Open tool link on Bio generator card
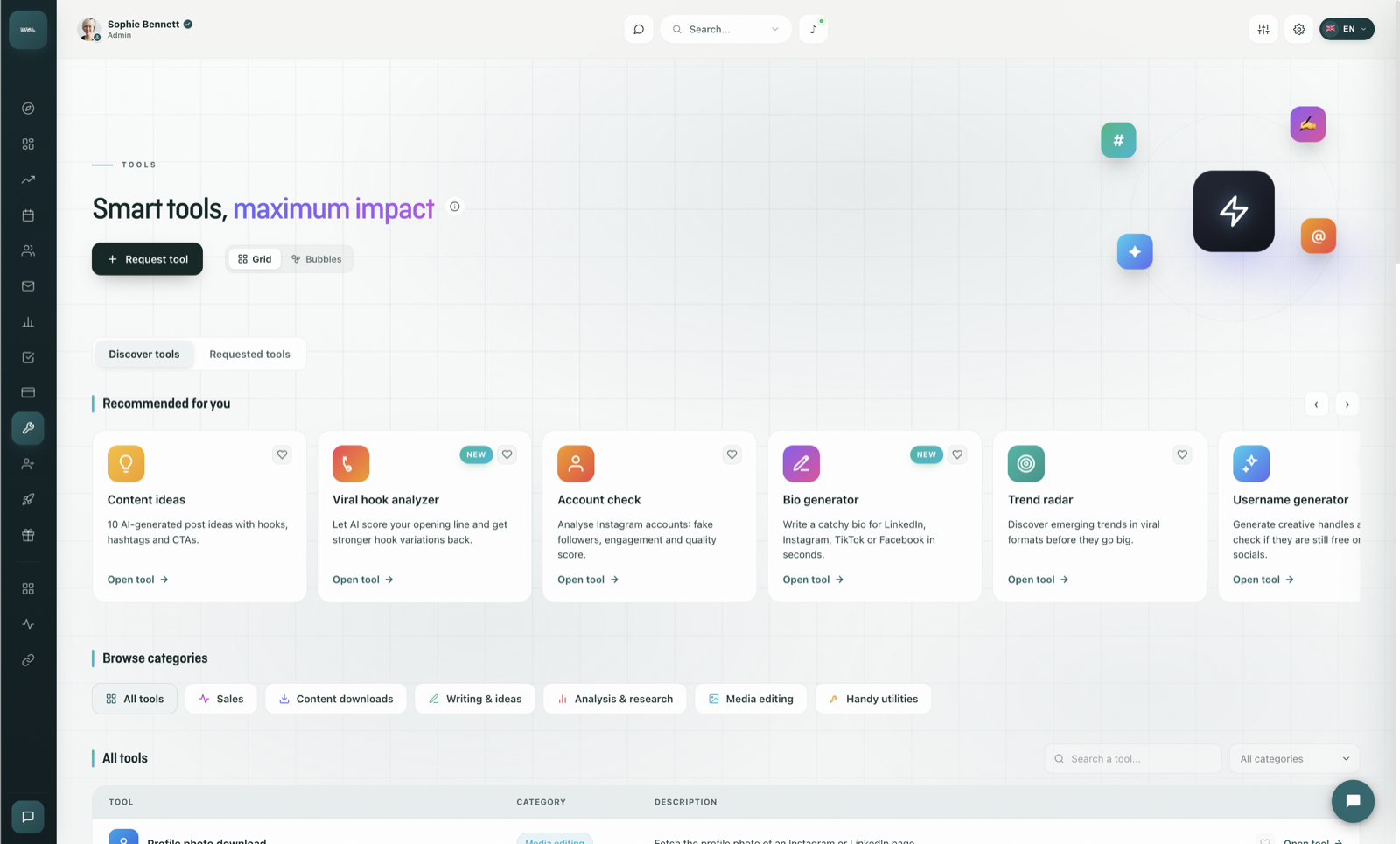 (813, 580)
